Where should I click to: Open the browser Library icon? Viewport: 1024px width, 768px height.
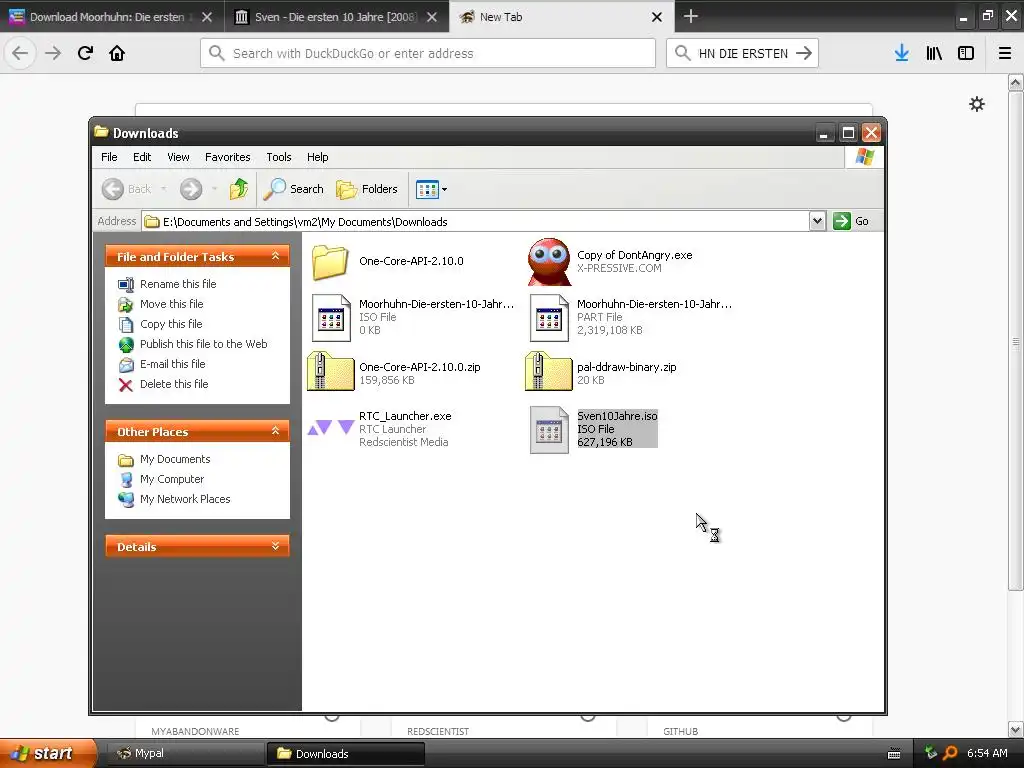(934, 53)
